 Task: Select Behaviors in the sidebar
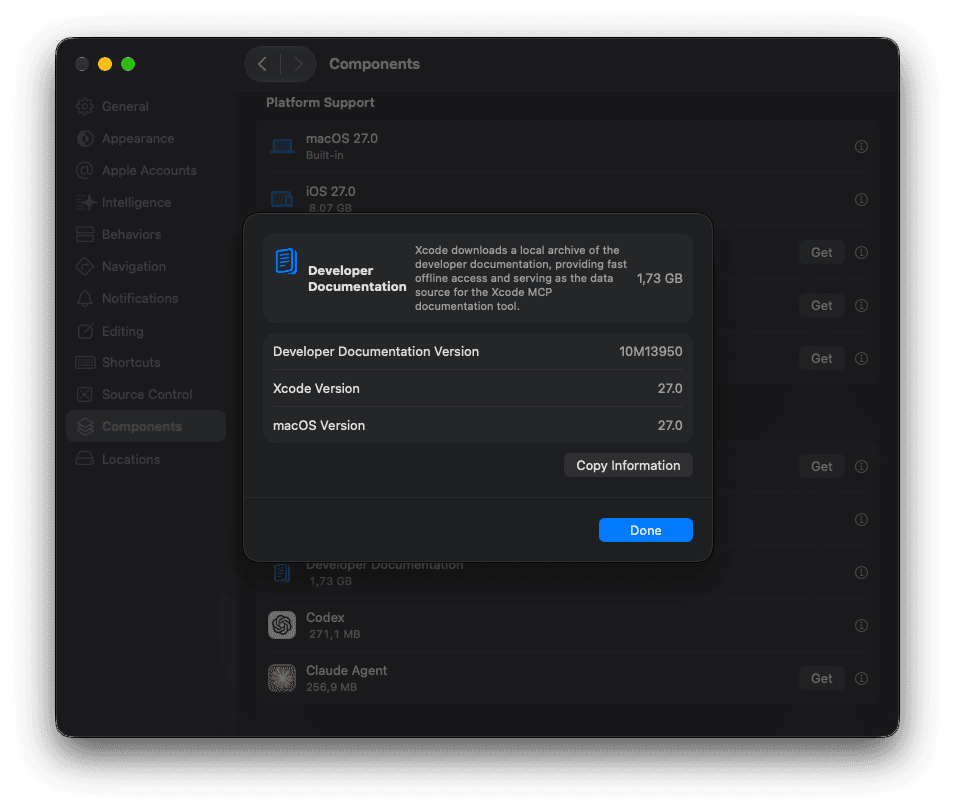pyautogui.click(x=146, y=234)
